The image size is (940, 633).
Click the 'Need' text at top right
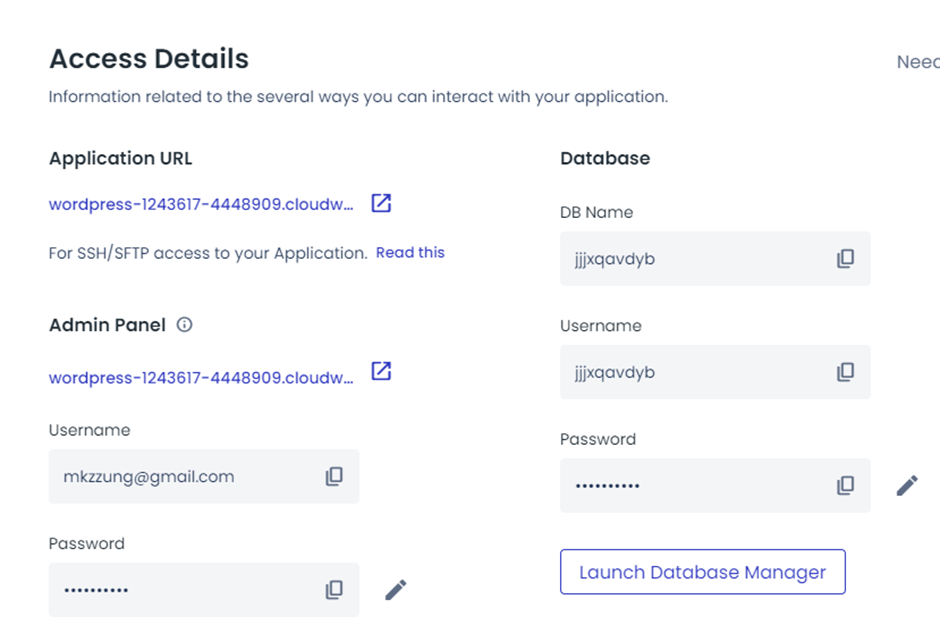917,62
